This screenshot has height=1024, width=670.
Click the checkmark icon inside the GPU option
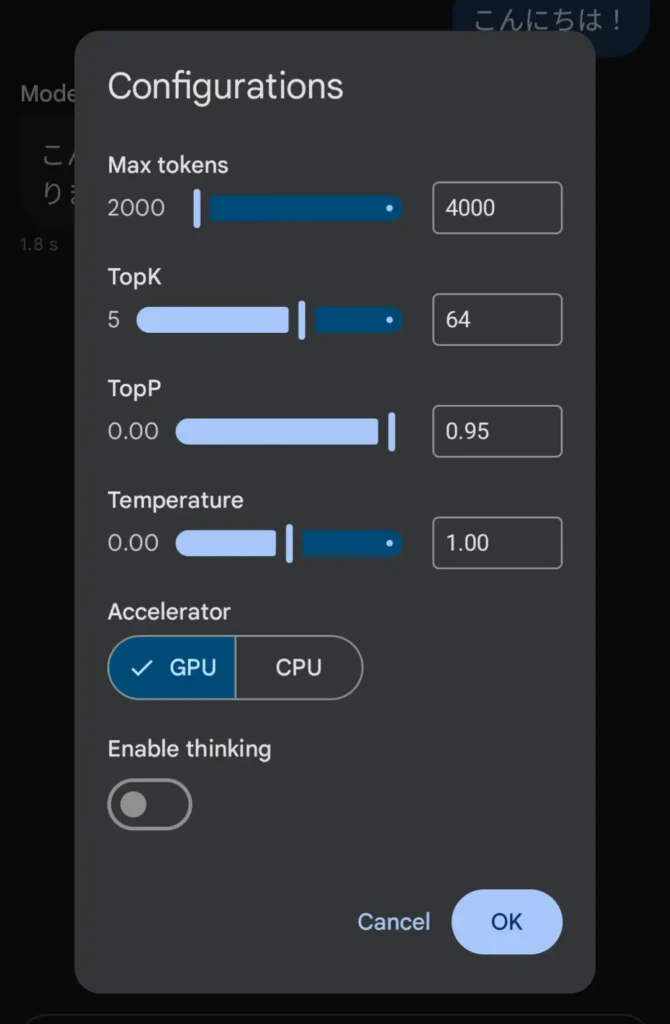pyautogui.click(x=141, y=667)
